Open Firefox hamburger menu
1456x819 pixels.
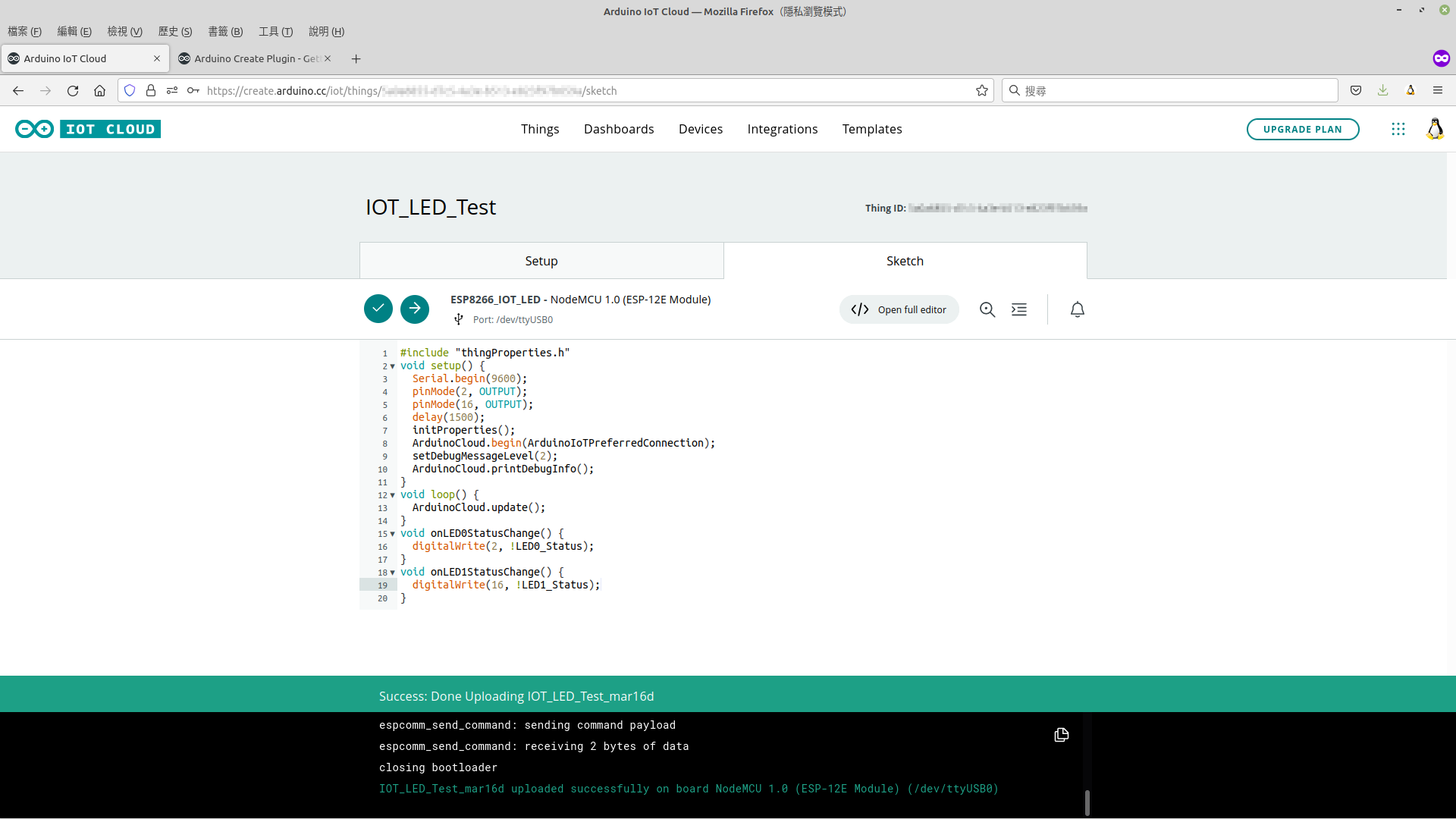pos(1438,90)
